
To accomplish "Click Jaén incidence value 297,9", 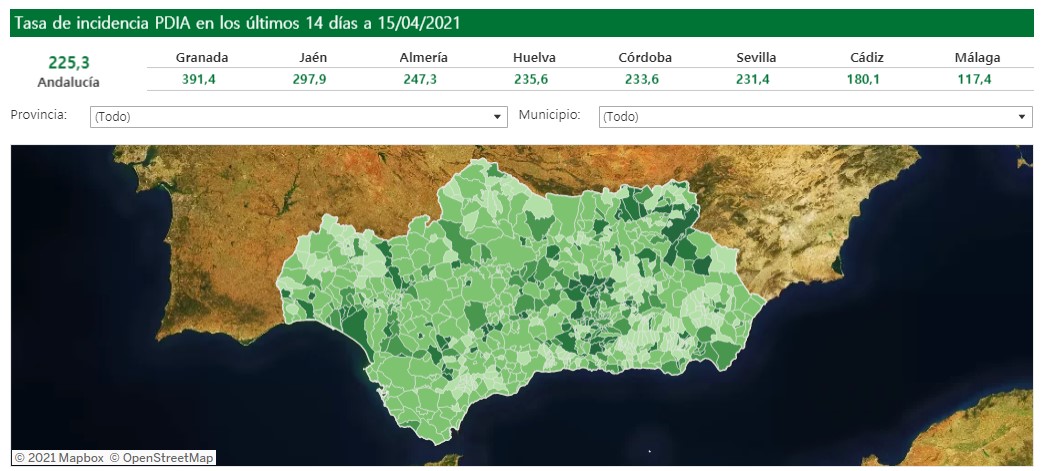I will click(x=309, y=80).
